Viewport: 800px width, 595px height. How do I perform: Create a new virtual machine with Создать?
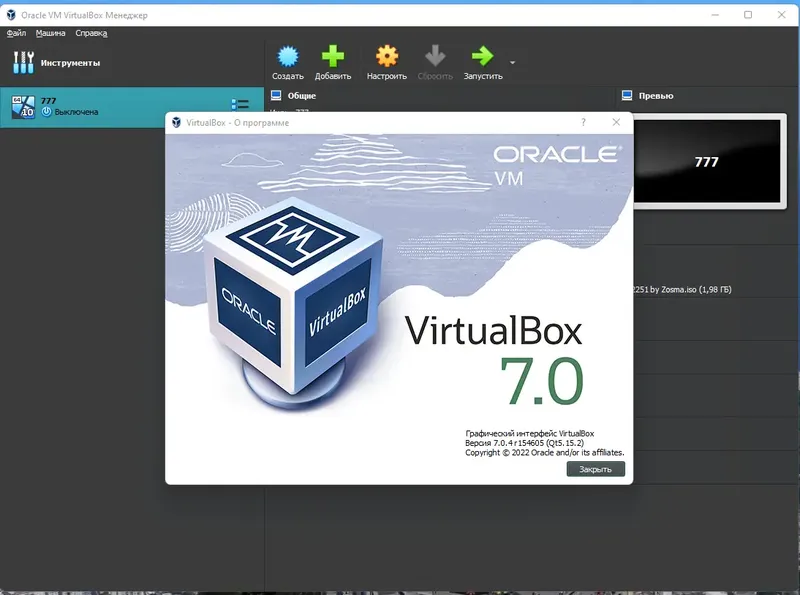(288, 55)
